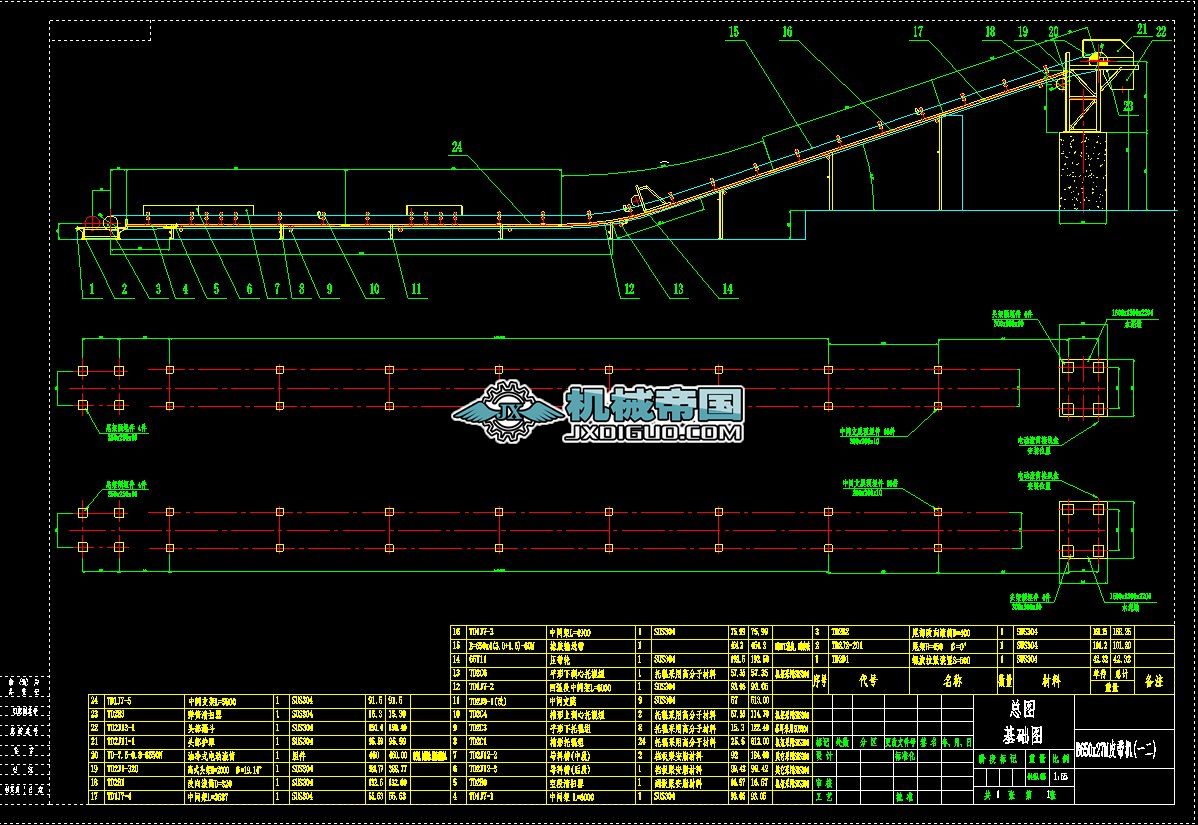The image size is (1198, 825).
Task: Click the 备注 column header
Action: click(1154, 680)
